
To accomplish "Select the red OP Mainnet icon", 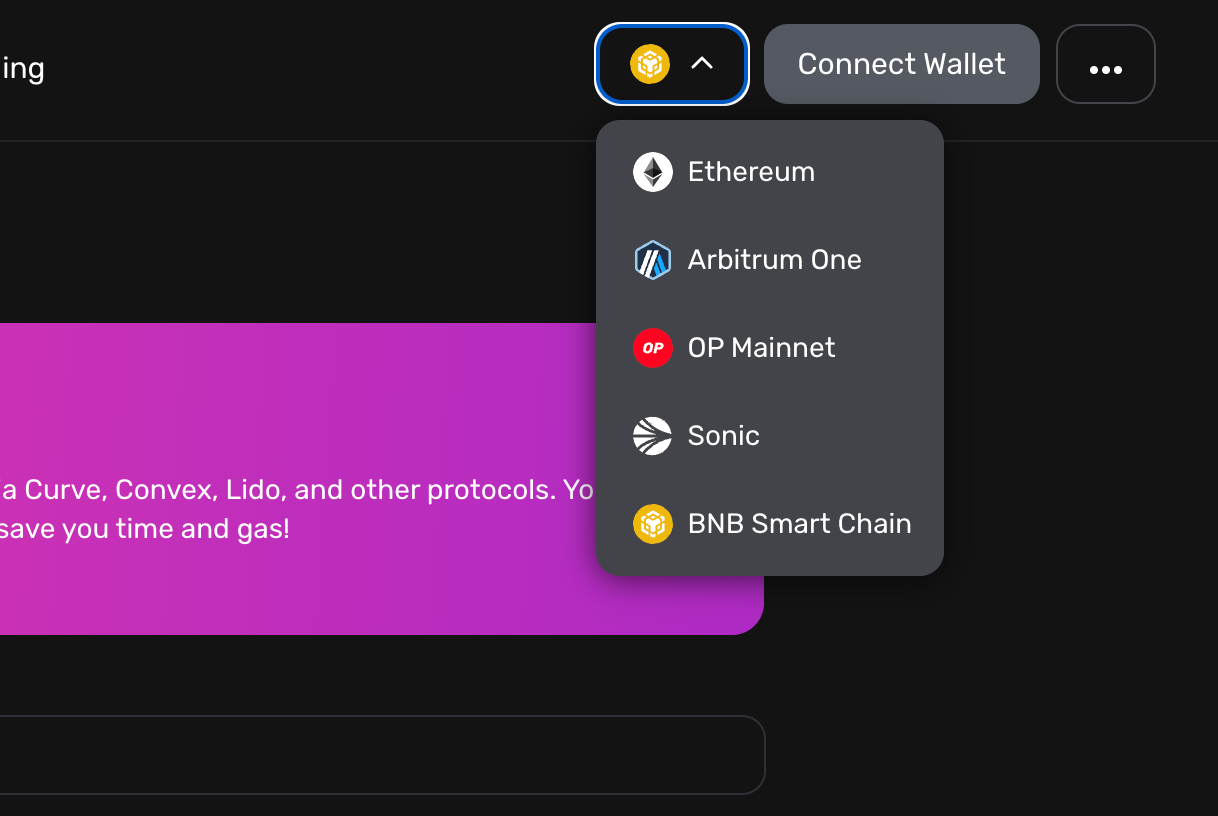I will (652, 347).
